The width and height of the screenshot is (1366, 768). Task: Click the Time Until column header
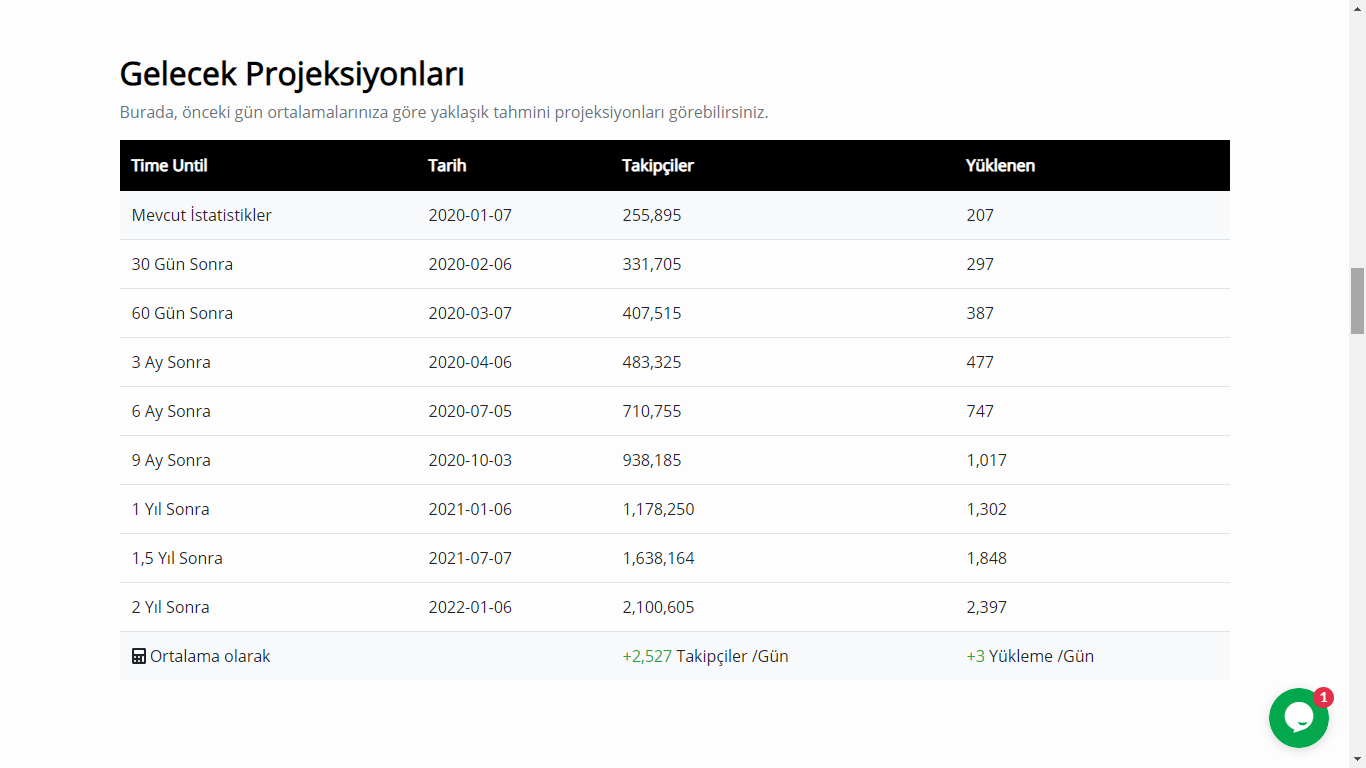tap(169, 166)
